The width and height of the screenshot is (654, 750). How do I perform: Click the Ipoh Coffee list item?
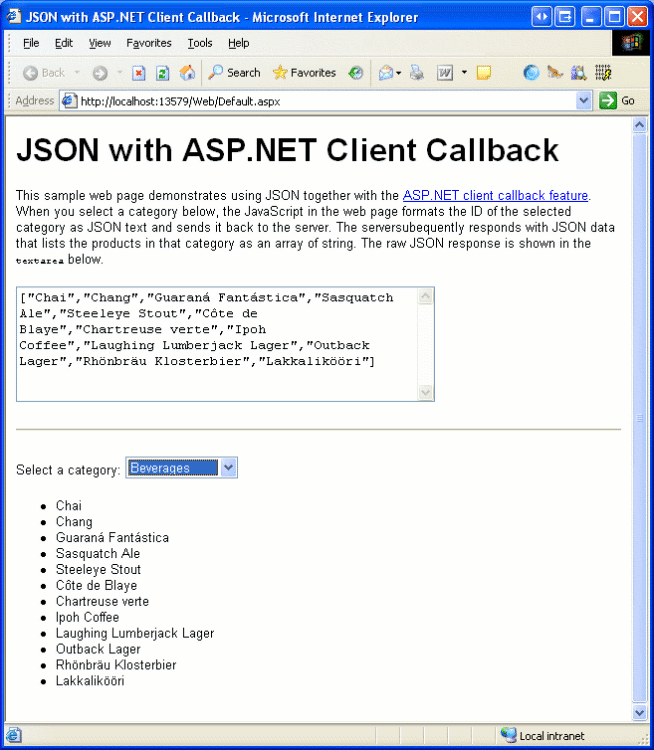pos(88,617)
